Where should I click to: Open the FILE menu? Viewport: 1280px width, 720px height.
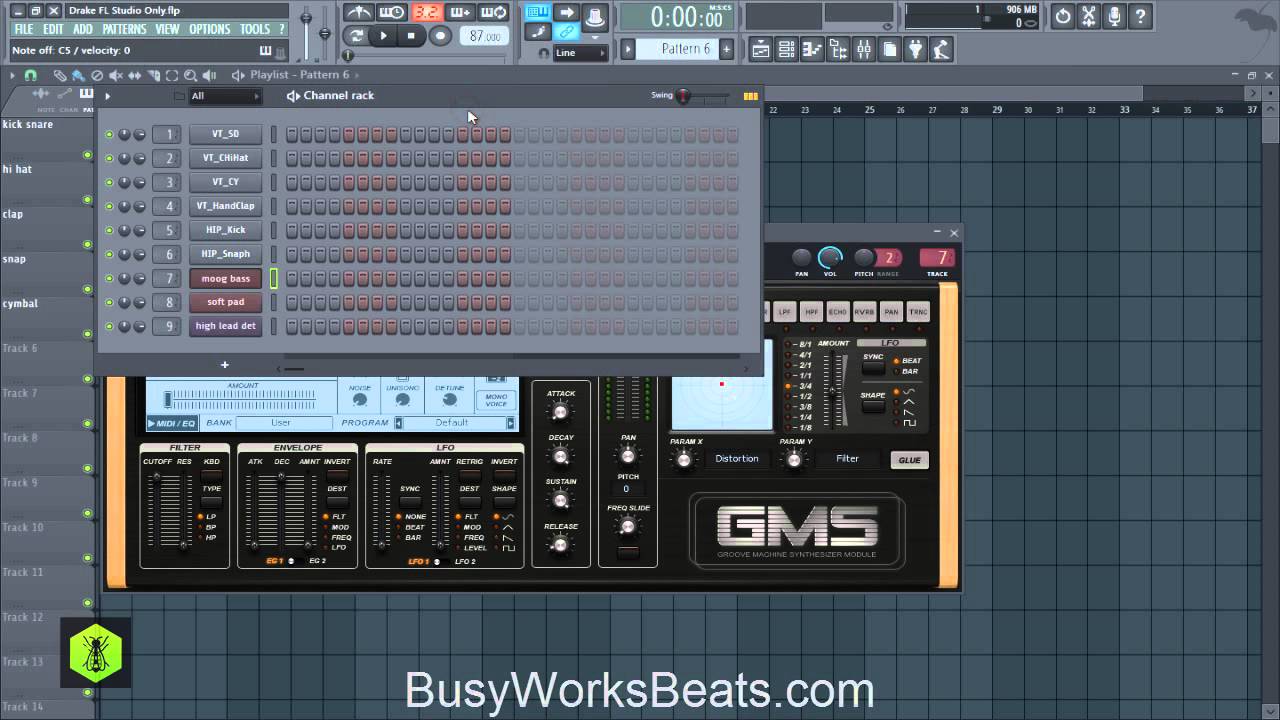pyautogui.click(x=24, y=30)
